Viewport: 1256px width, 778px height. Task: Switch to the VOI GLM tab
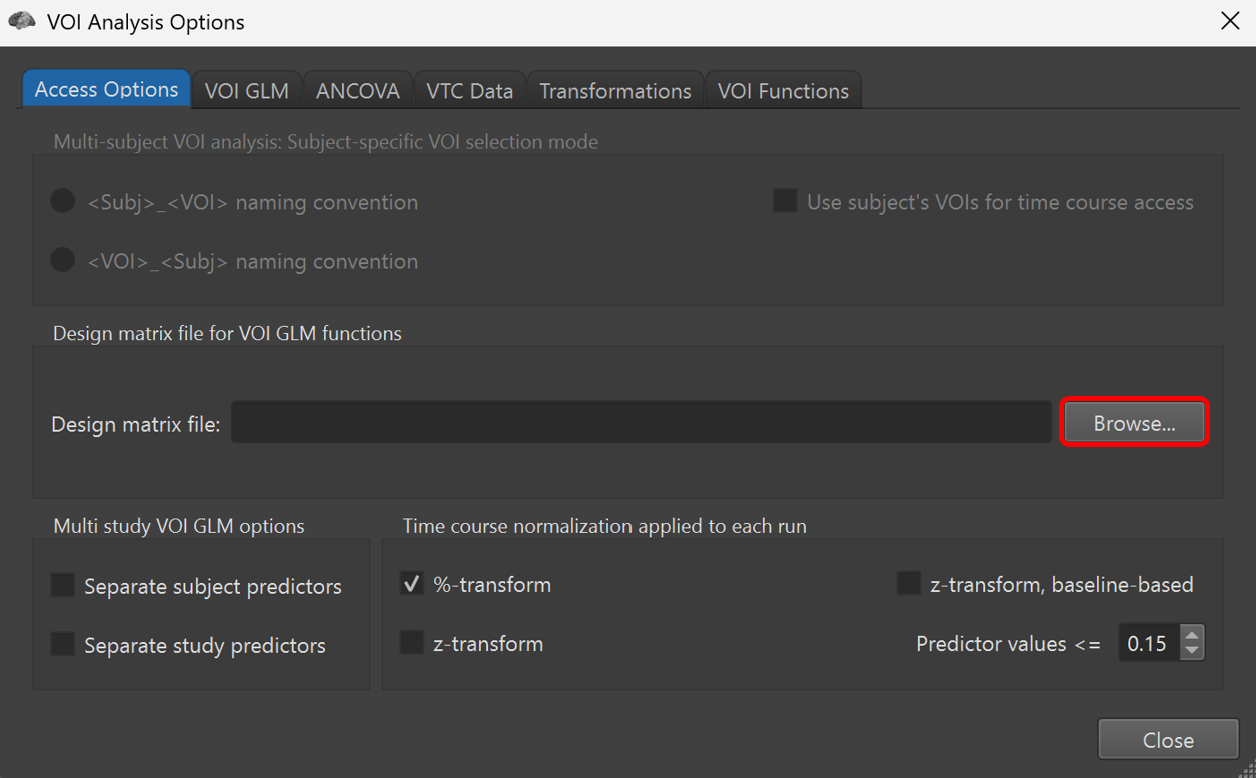coord(246,91)
